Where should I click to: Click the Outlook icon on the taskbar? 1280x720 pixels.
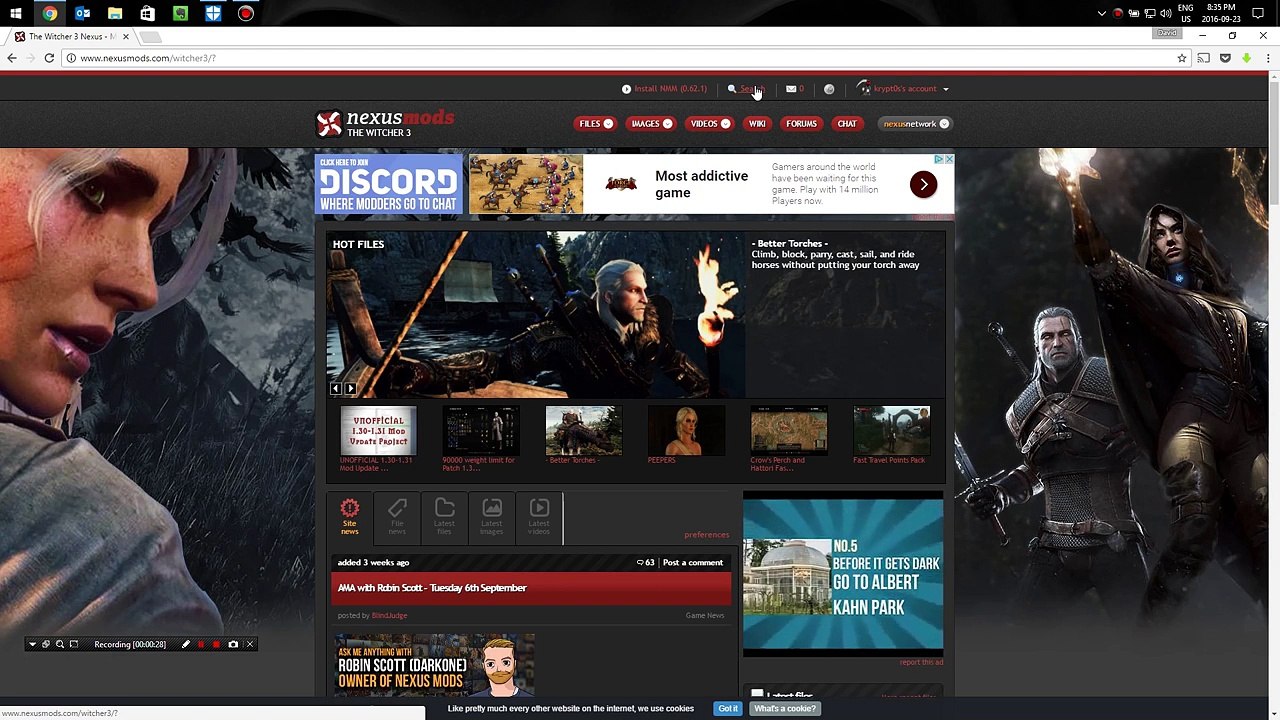pyautogui.click(x=82, y=14)
